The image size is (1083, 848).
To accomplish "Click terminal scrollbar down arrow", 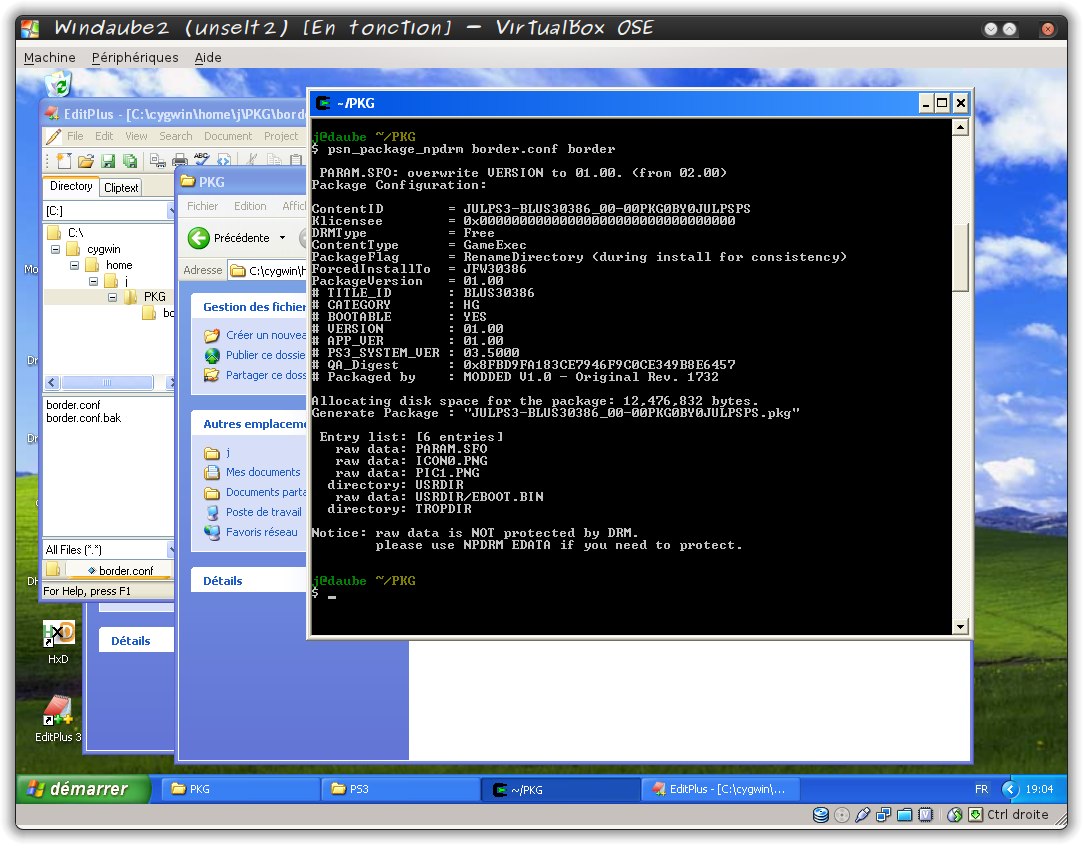I will (960, 627).
